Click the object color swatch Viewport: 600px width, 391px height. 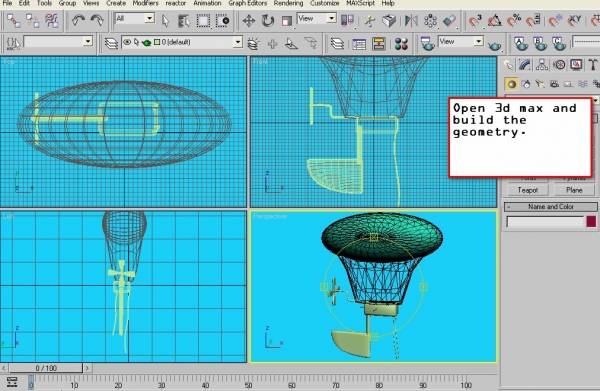click(x=591, y=222)
